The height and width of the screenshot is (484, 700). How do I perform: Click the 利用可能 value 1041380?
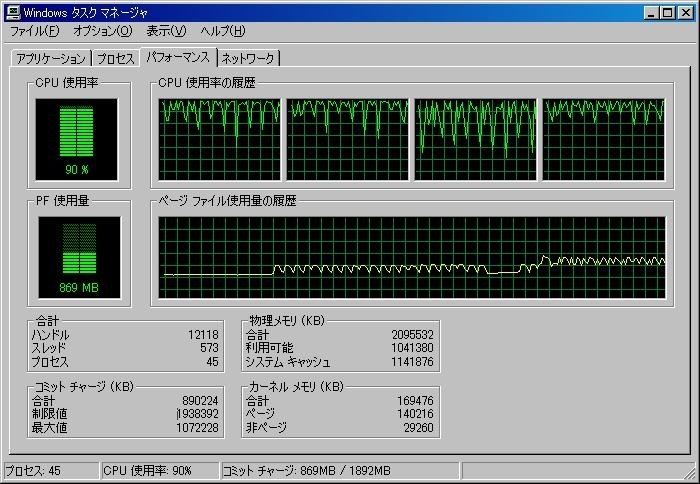[412, 347]
